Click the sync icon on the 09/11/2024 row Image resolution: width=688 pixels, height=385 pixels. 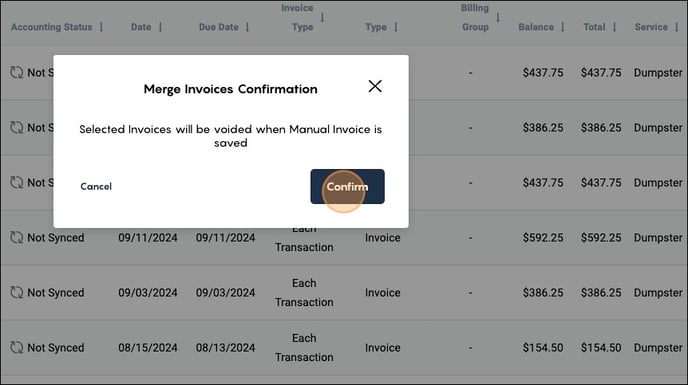tap(17, 237)
